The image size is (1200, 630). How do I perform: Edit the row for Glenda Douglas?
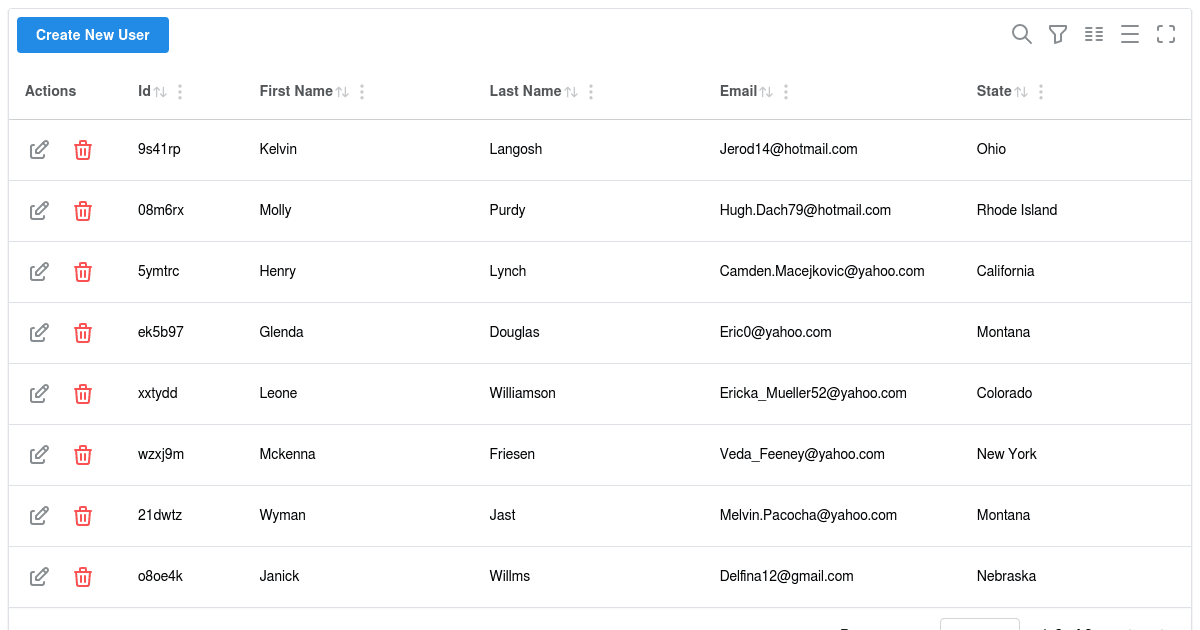[x=39, y=333]
